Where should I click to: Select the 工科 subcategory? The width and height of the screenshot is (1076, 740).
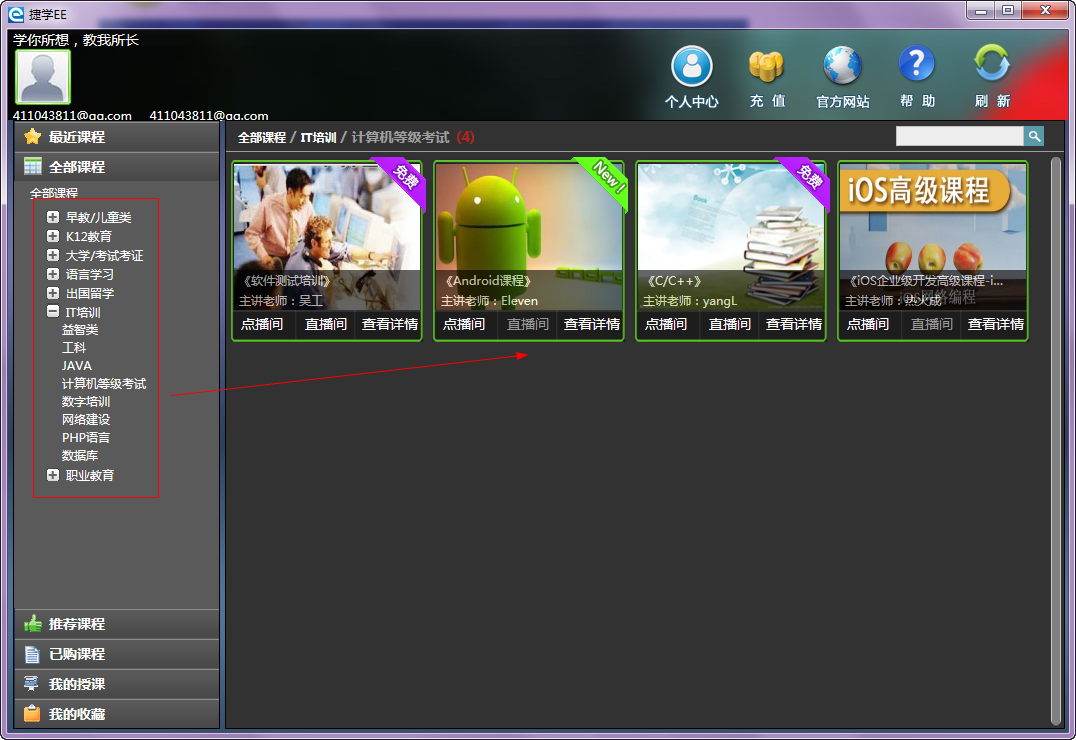pos(73,347)
